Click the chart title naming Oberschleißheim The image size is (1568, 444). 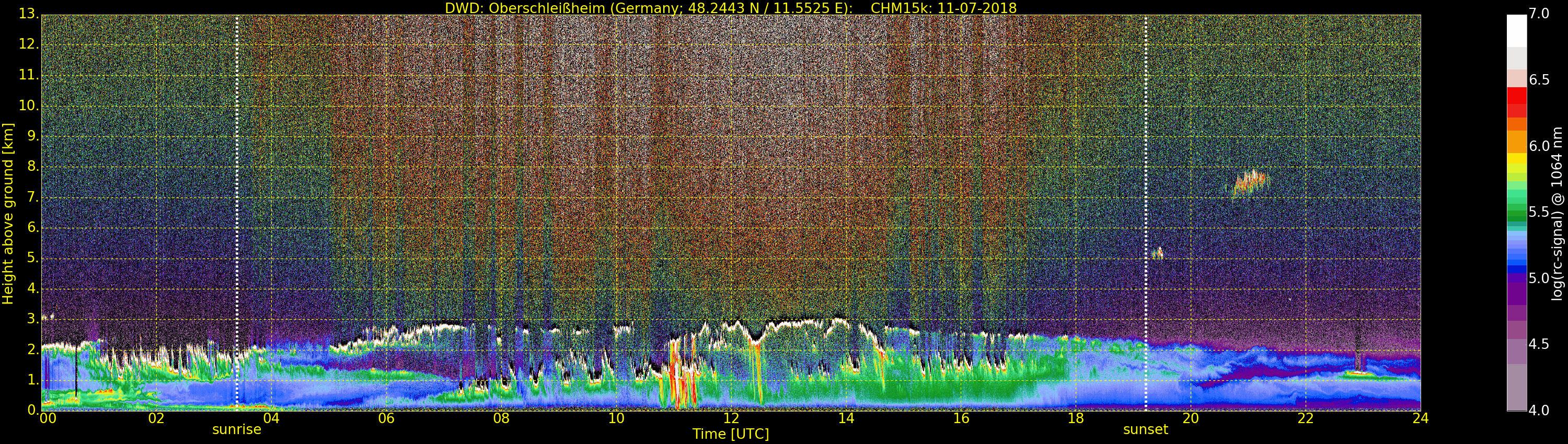coord(731,8)
